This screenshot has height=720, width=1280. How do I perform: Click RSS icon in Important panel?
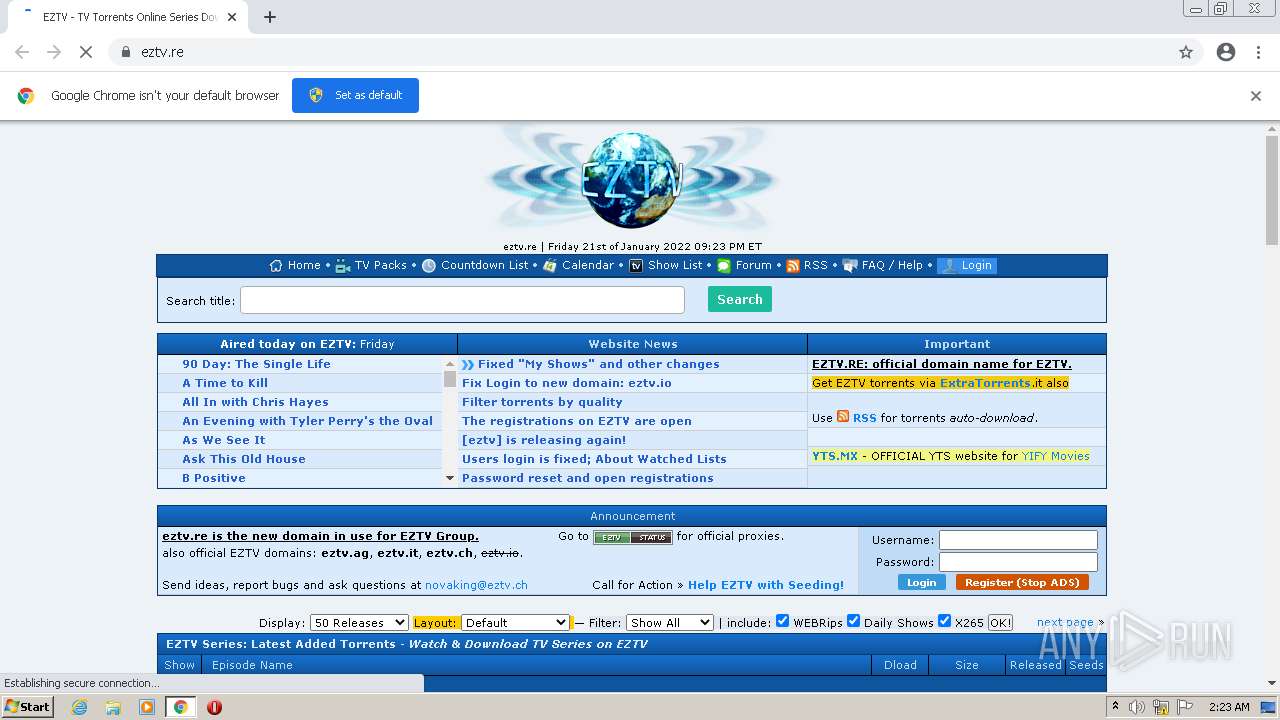(x=843, y=417)
